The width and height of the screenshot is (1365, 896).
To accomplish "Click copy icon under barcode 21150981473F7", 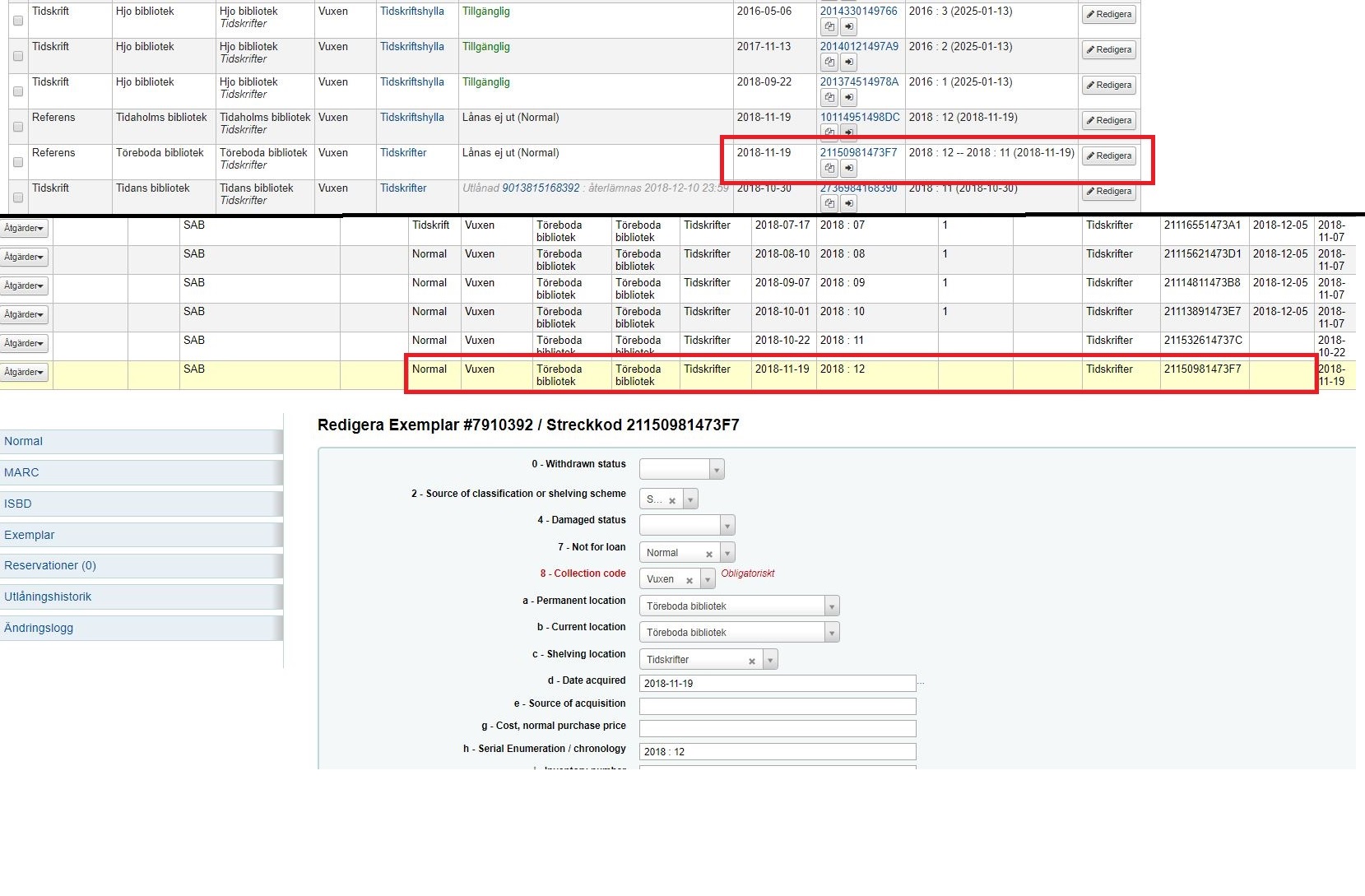I will [829, 169].
